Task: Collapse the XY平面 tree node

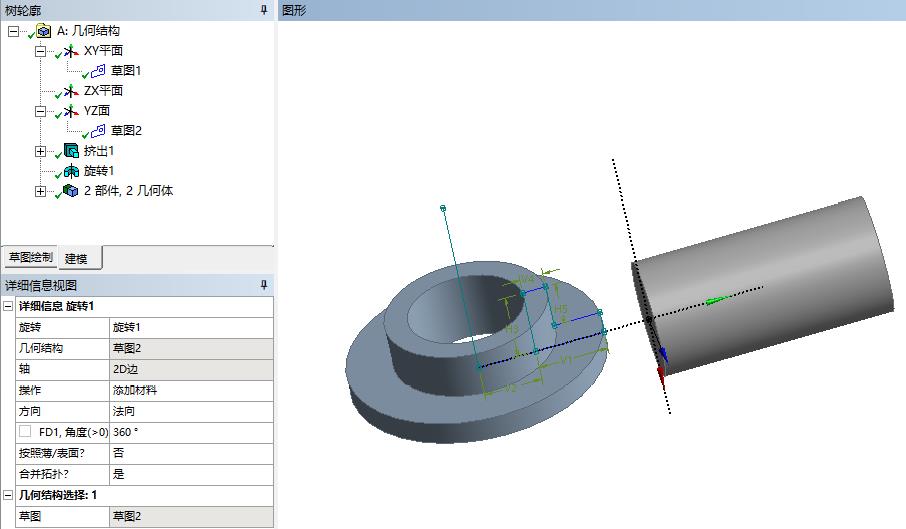Action: [40, 51]
